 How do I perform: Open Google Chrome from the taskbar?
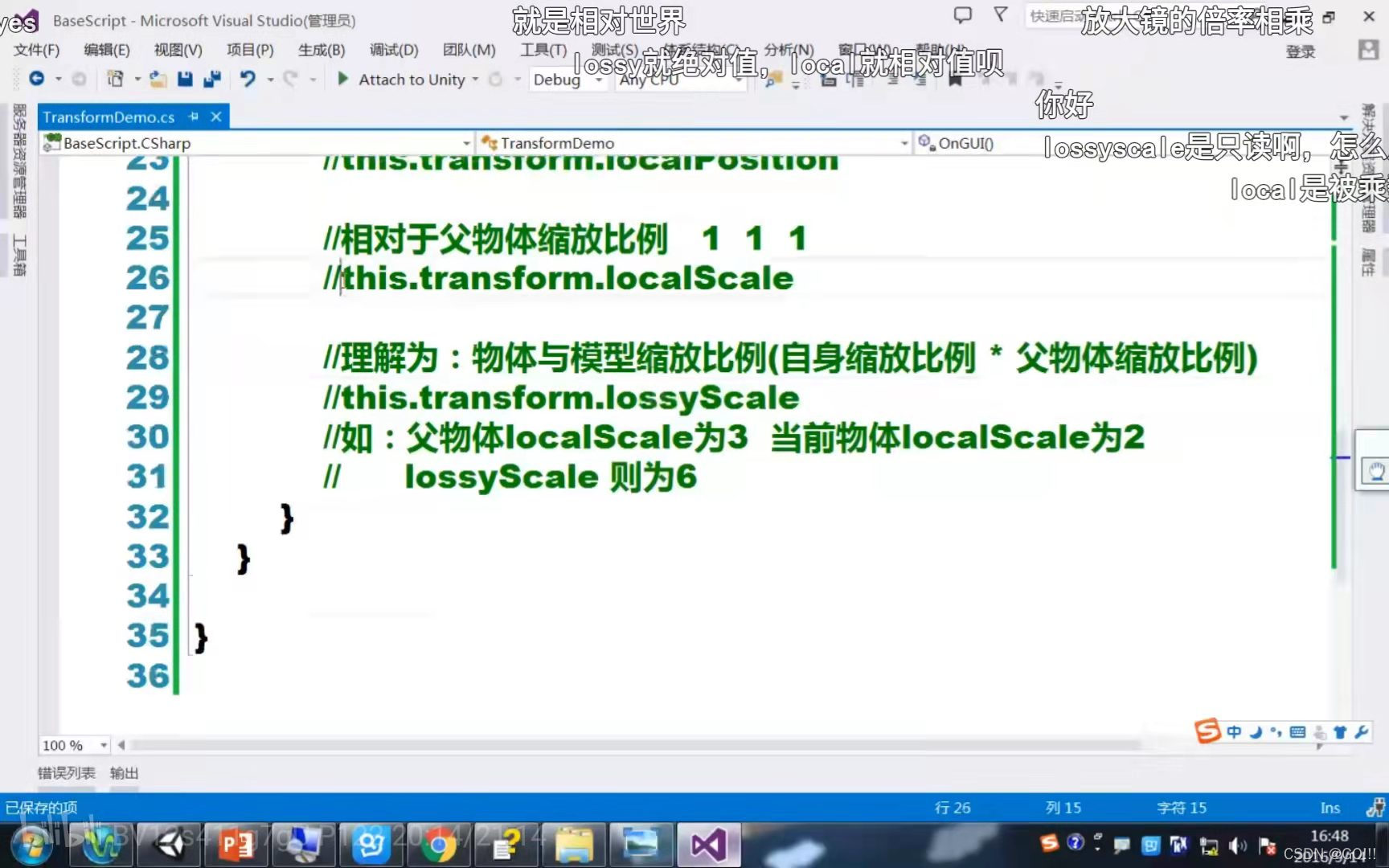pyautogui.click(x=439, y=845)
